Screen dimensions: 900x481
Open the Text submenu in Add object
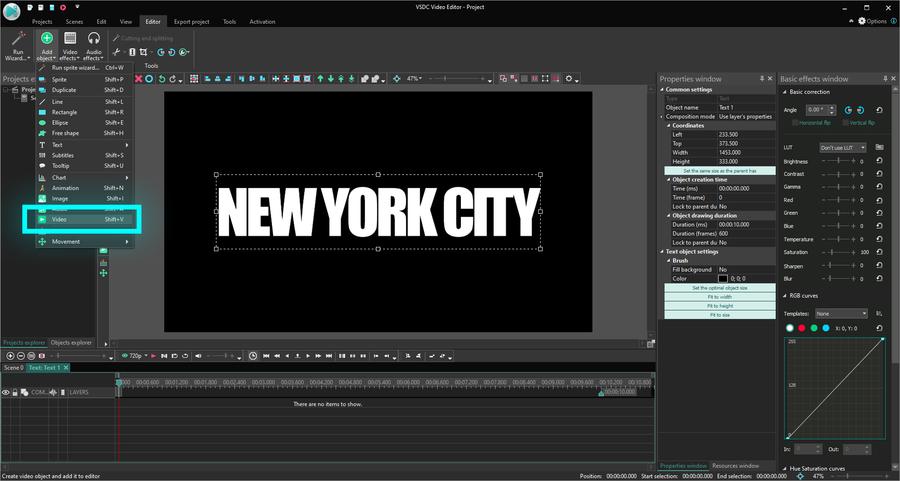pyautogui.click(x=84, y=145)
